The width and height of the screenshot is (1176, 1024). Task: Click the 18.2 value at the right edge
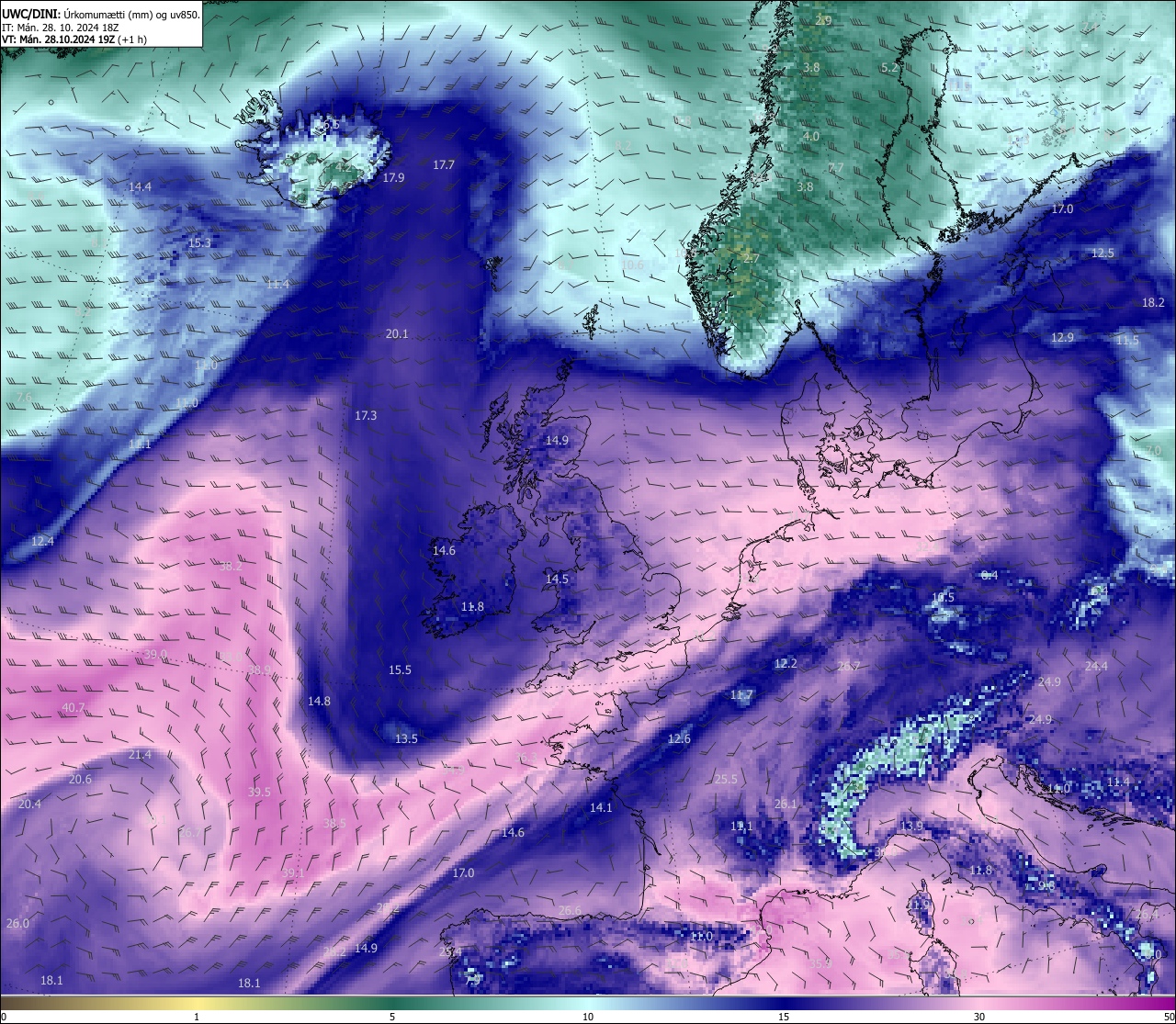point(1153,302)
